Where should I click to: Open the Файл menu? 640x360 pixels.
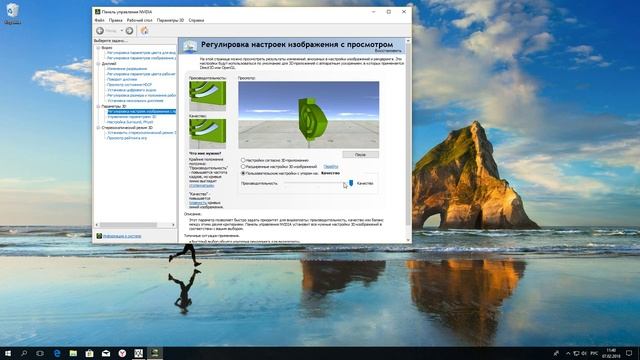tap(99, 20)
